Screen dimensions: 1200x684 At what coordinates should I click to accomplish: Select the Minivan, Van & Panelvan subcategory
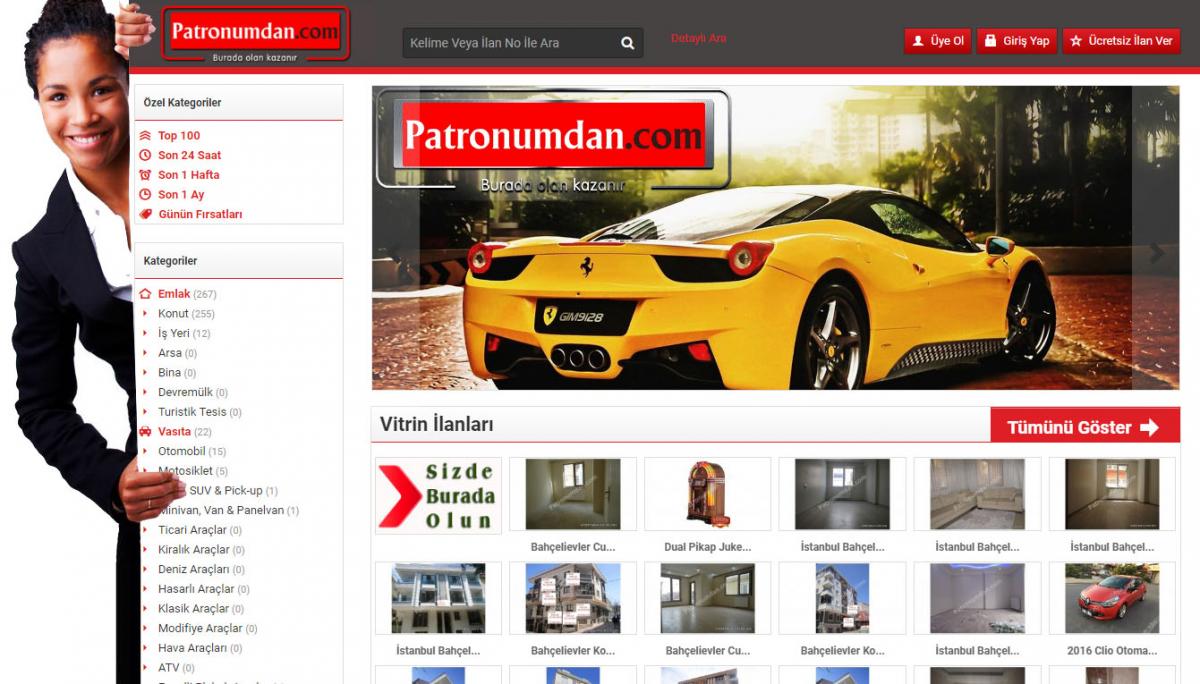point(221,510)
